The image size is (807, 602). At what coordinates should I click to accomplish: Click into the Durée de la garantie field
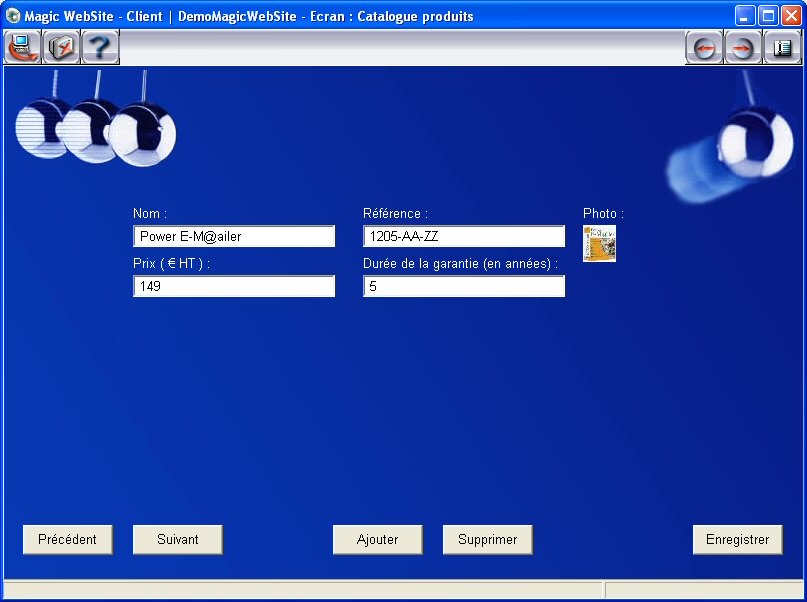pyautogui.click(x=464, y=287)
